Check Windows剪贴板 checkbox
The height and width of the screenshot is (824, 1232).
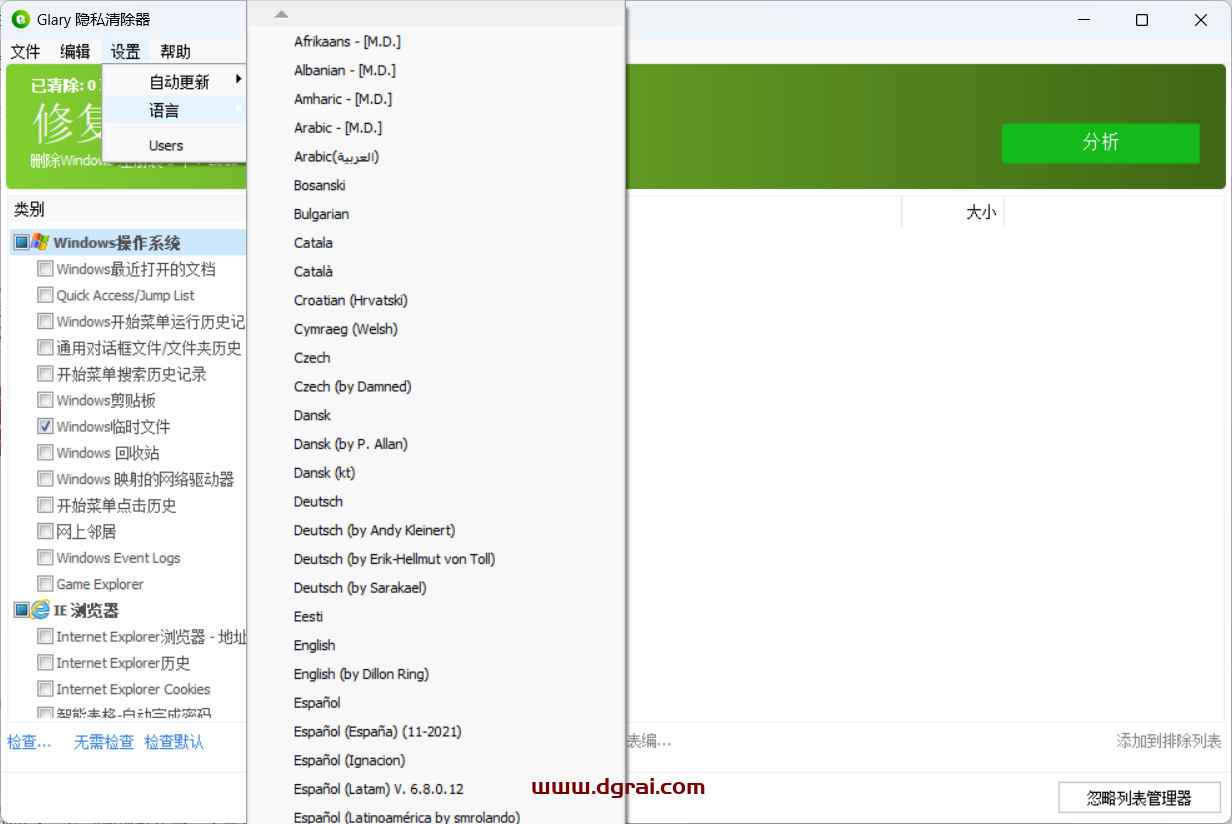tap(45, 400)
